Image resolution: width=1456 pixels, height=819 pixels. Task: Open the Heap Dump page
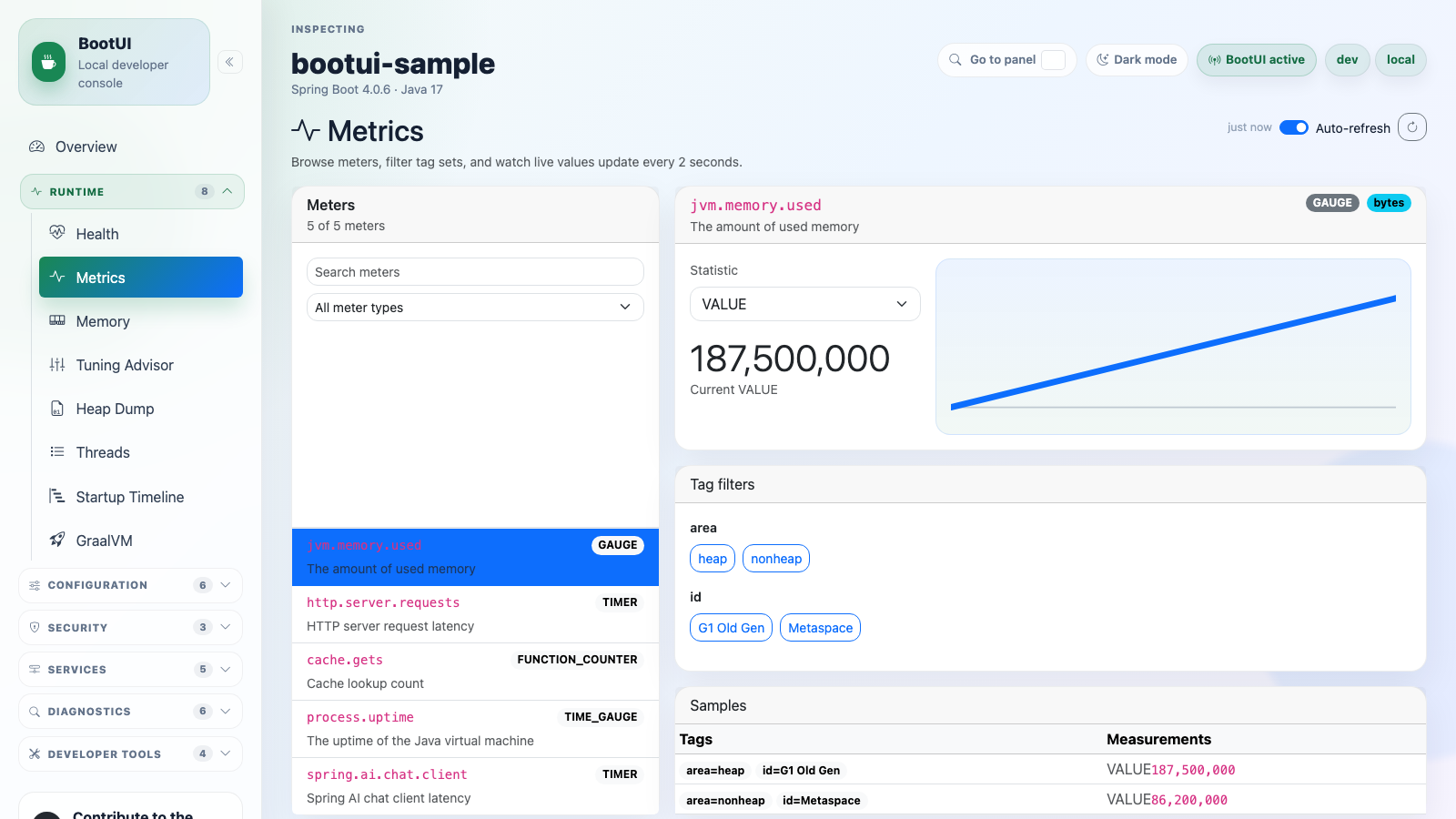pyautogui.click(x=141, y=409)
